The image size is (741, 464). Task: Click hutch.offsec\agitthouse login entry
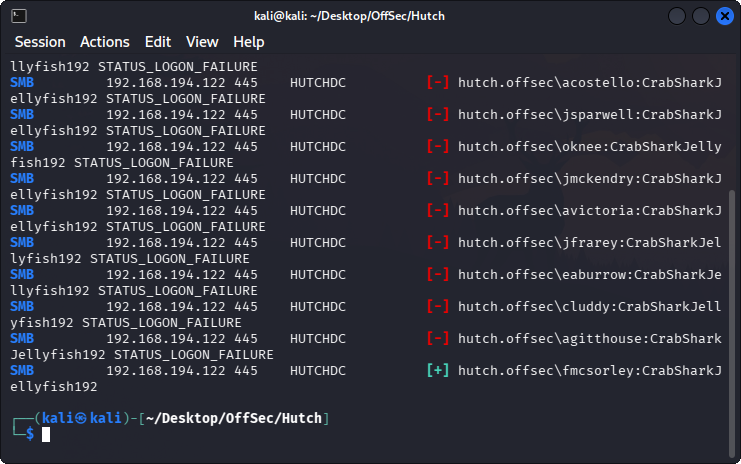(590, 339)
